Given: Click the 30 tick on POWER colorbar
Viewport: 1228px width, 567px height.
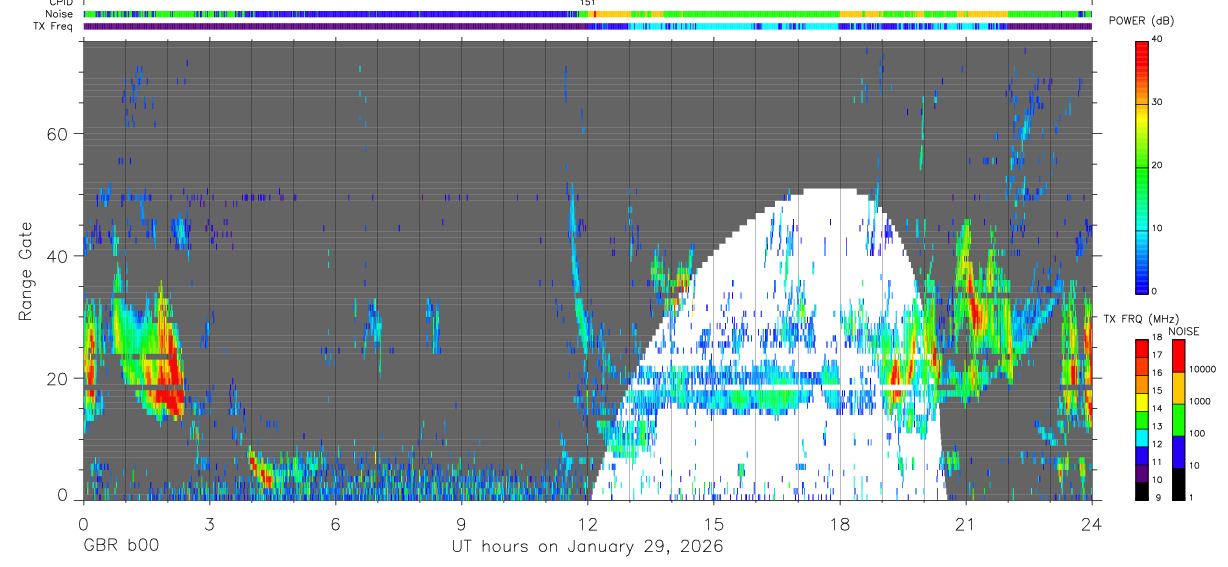Looking at the screenshot, I should [1158, 103].
